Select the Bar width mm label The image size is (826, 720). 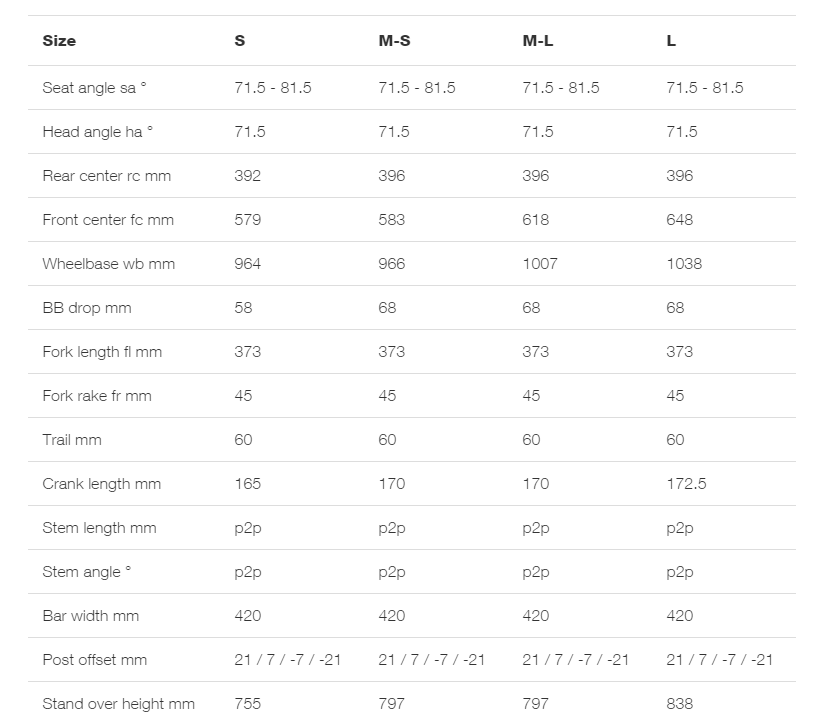91,616
